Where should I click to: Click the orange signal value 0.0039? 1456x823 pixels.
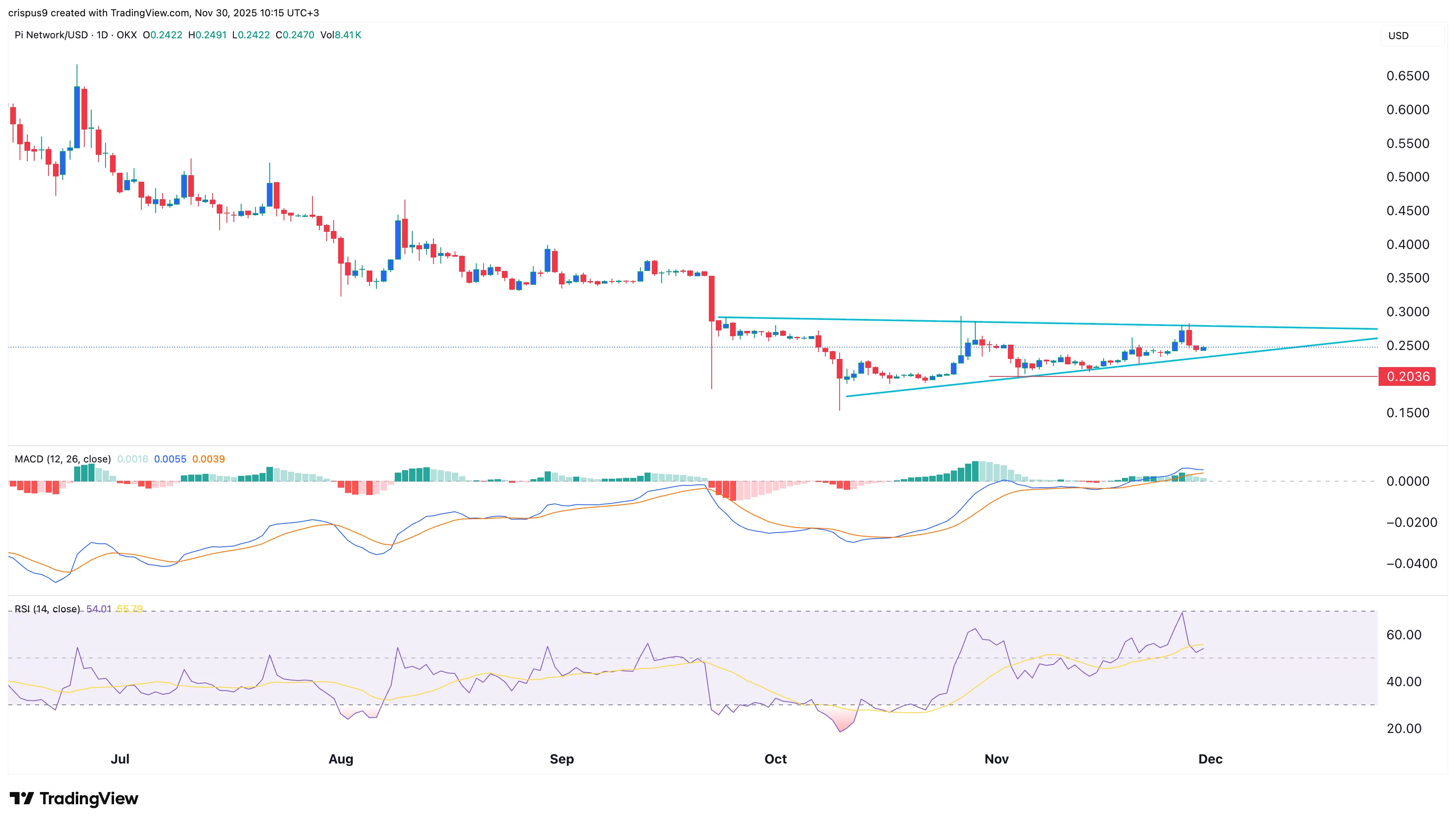(209, 460)
